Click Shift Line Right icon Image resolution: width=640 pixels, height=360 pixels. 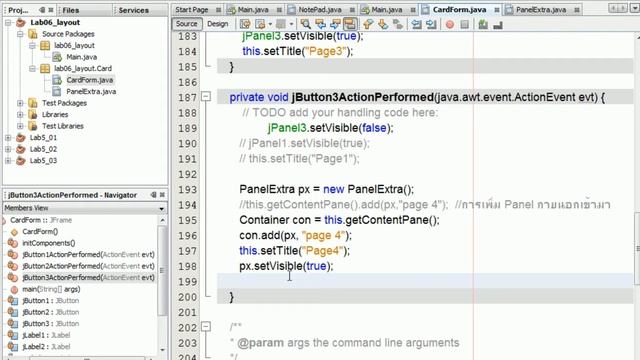point(431,24)
